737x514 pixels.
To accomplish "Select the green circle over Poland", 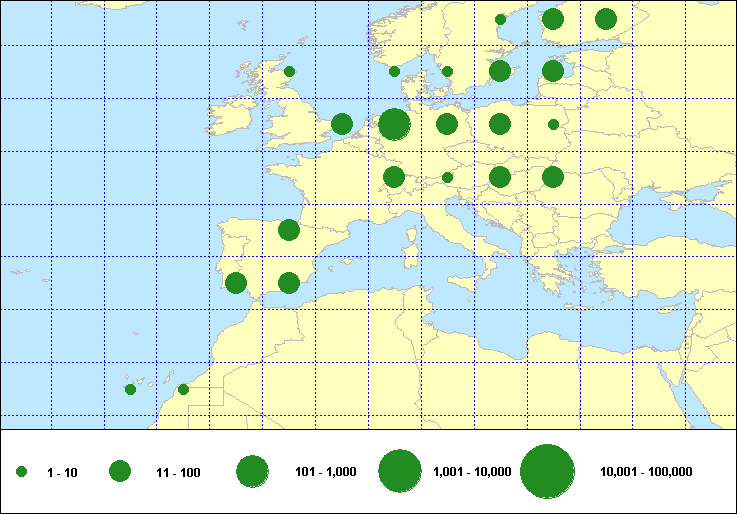I will coord(500,124).
